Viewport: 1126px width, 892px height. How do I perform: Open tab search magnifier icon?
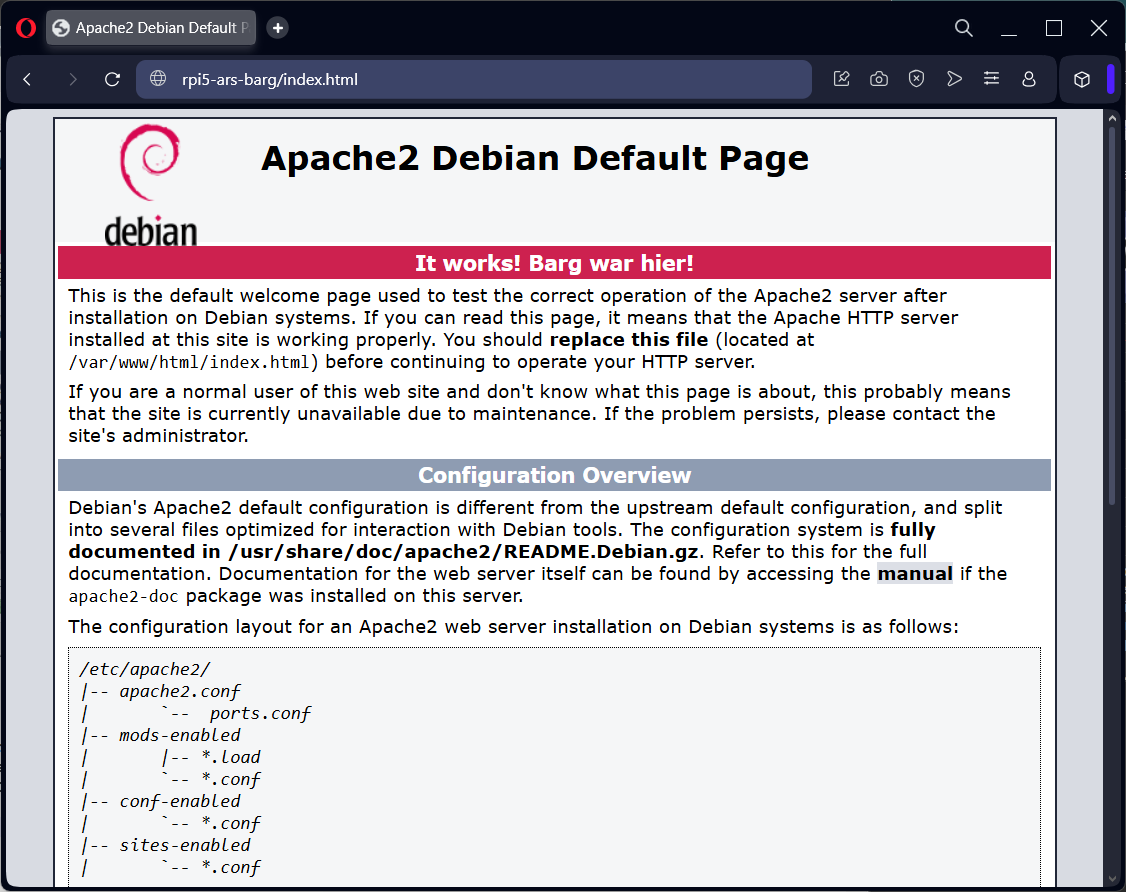963,28
